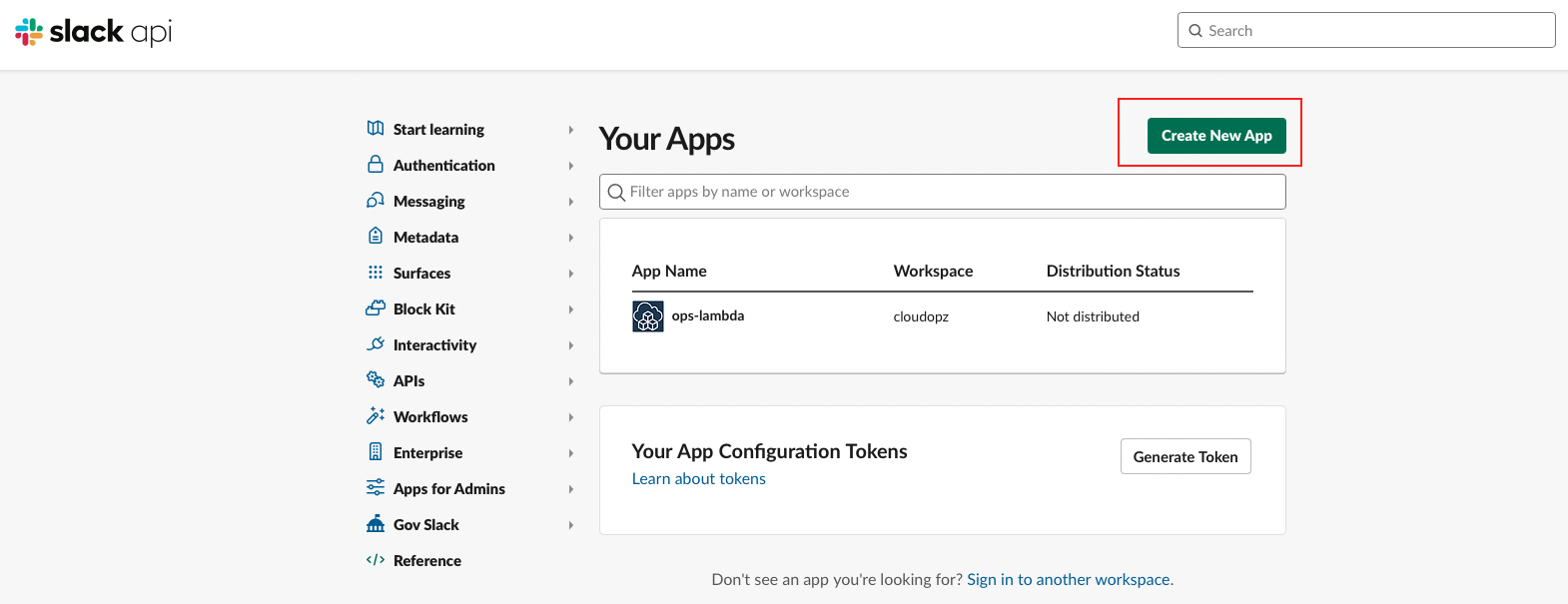The image size is (1568, 604).
Task: Click the Start learning book icon
Action: [x=376, y=128]
